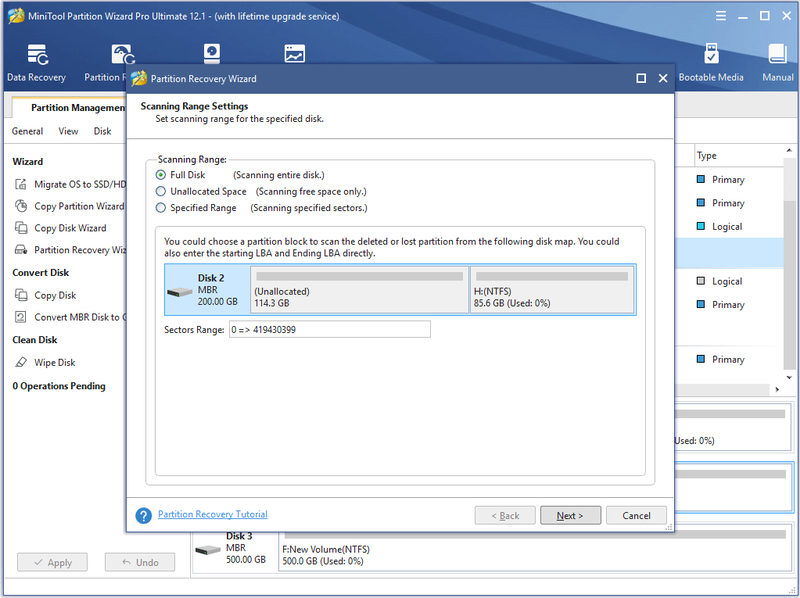Click the blue help question mark icon
This screenshot has width=800, height=598.
coord(143,515)
